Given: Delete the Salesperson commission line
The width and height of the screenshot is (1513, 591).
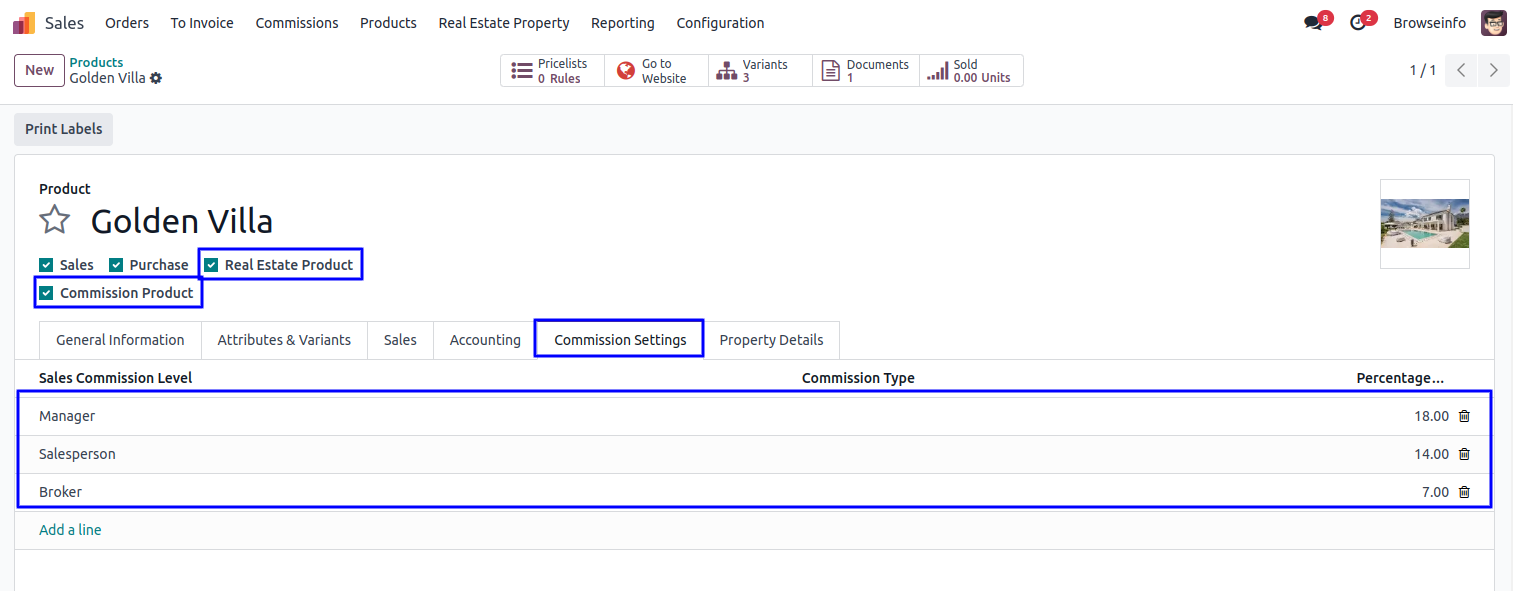Looking at the screenshot, I should [1464, 454].
